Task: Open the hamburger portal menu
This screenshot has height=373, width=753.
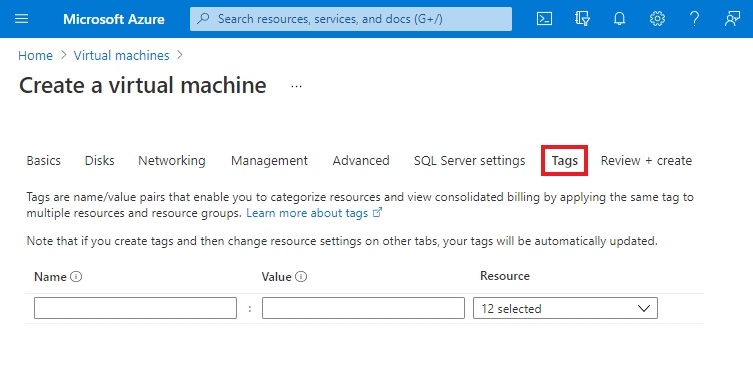Action: [22, 19]
